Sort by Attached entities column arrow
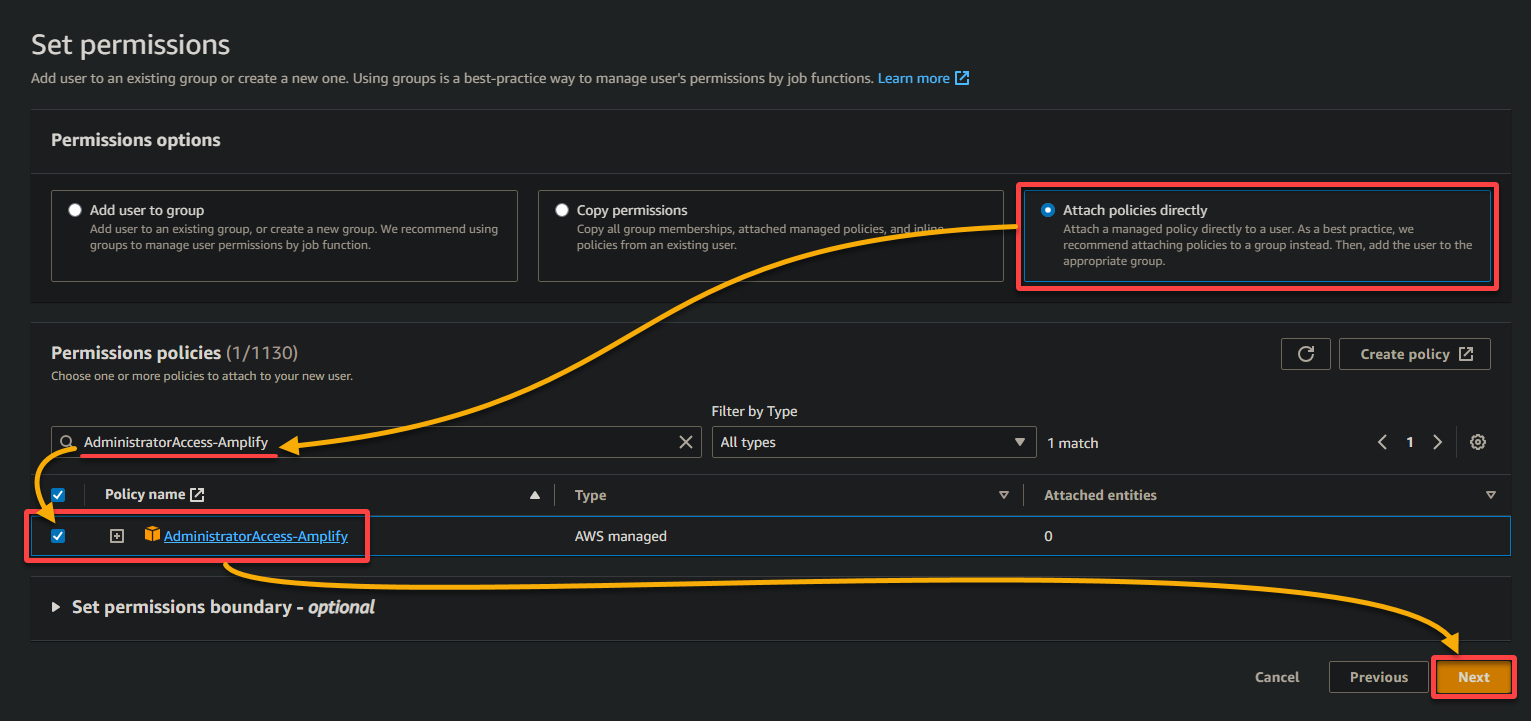This screenshot has height=721, width=1531. click(1491, 495)
